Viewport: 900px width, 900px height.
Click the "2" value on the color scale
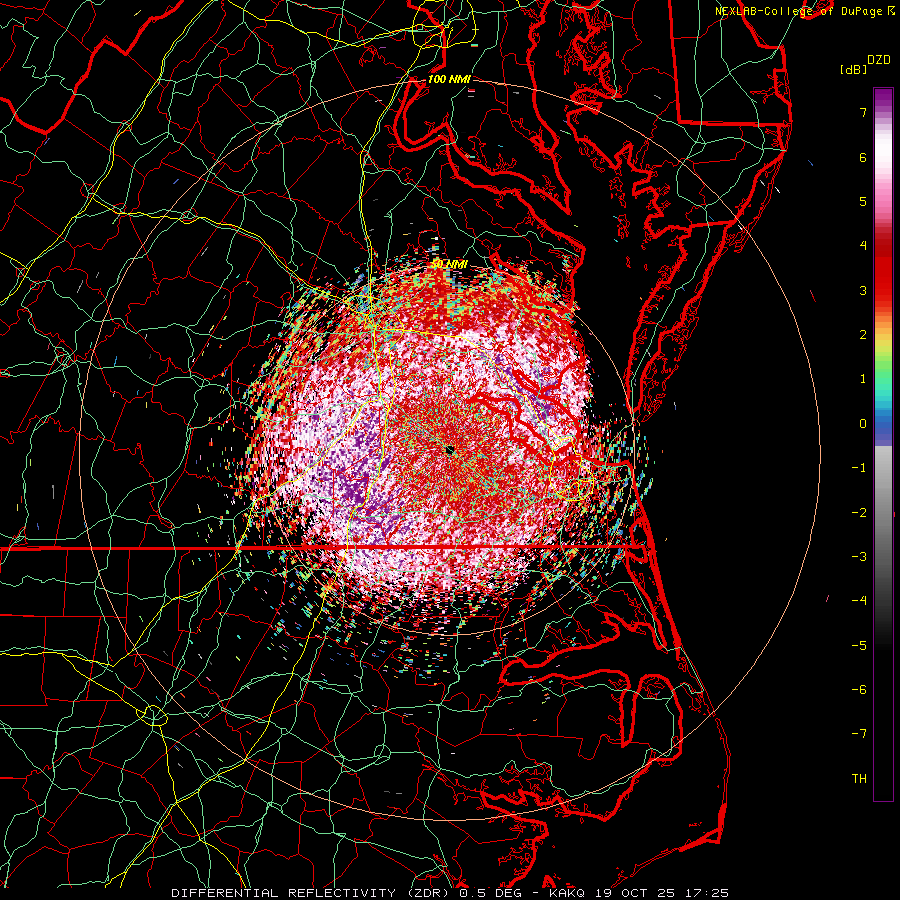tap(863, 335)
